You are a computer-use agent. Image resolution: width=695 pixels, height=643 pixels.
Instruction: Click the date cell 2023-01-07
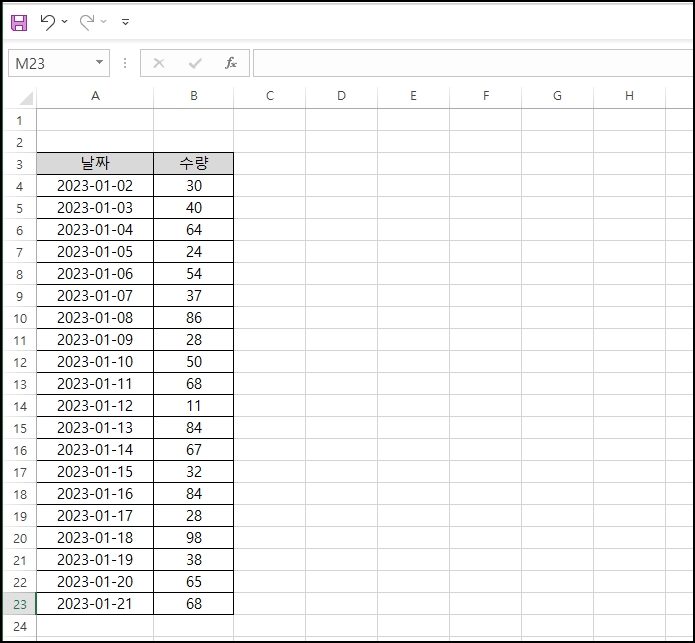click(95, 296)
